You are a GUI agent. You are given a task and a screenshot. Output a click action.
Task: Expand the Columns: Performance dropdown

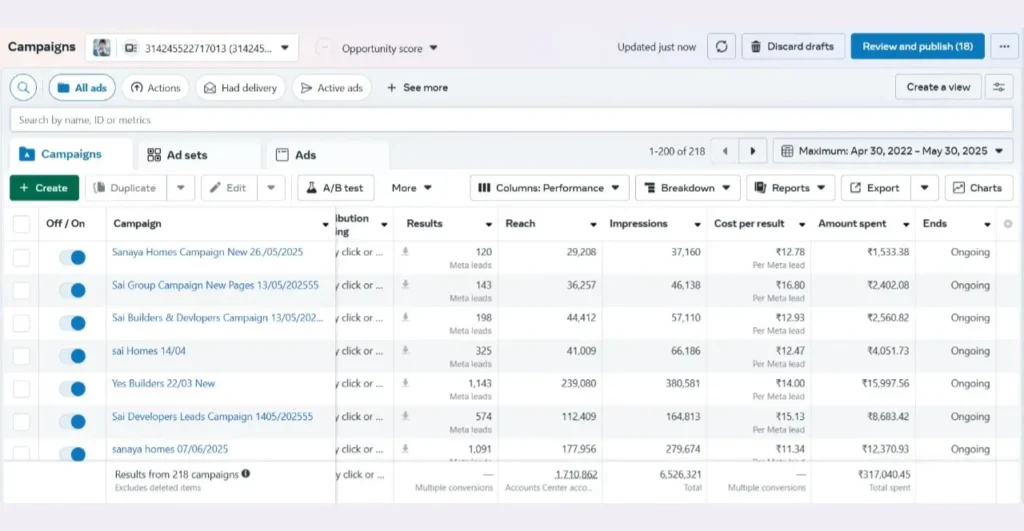point(549,188)
